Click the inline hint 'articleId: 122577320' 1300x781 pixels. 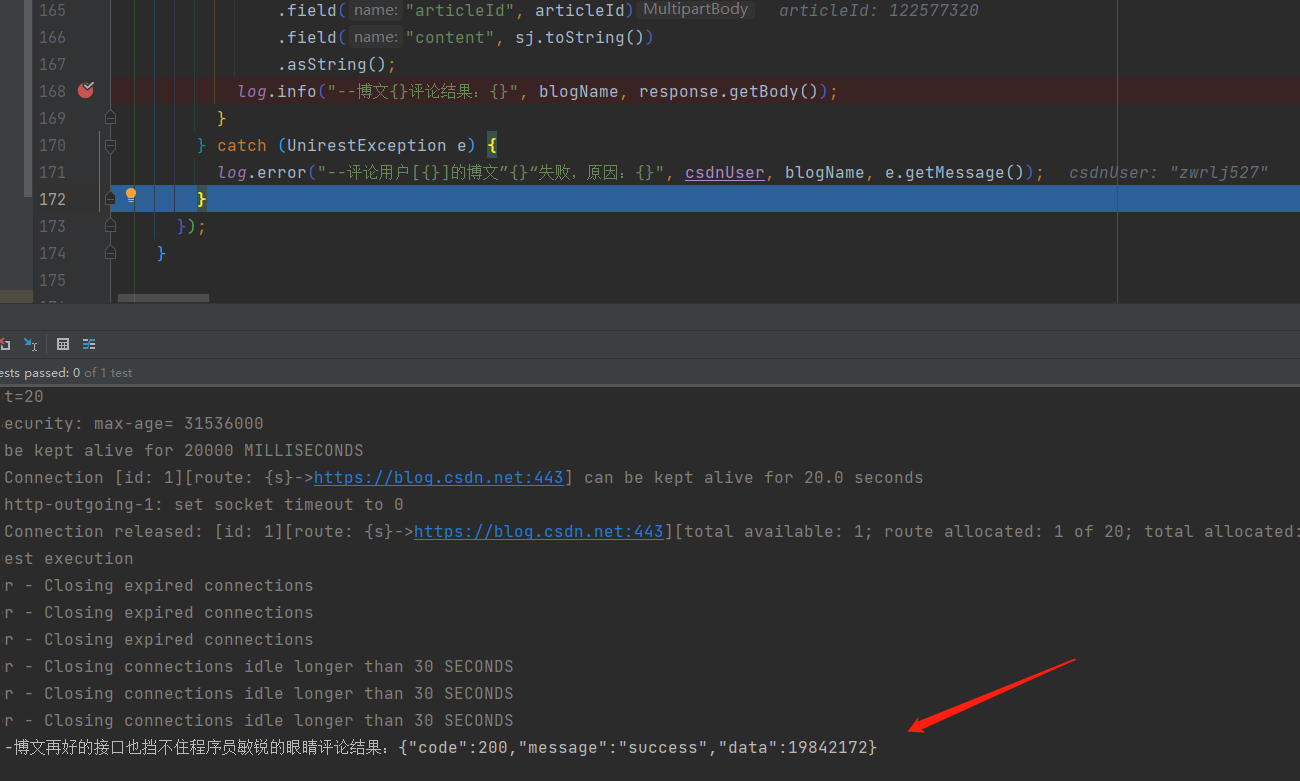pos(879,10)
